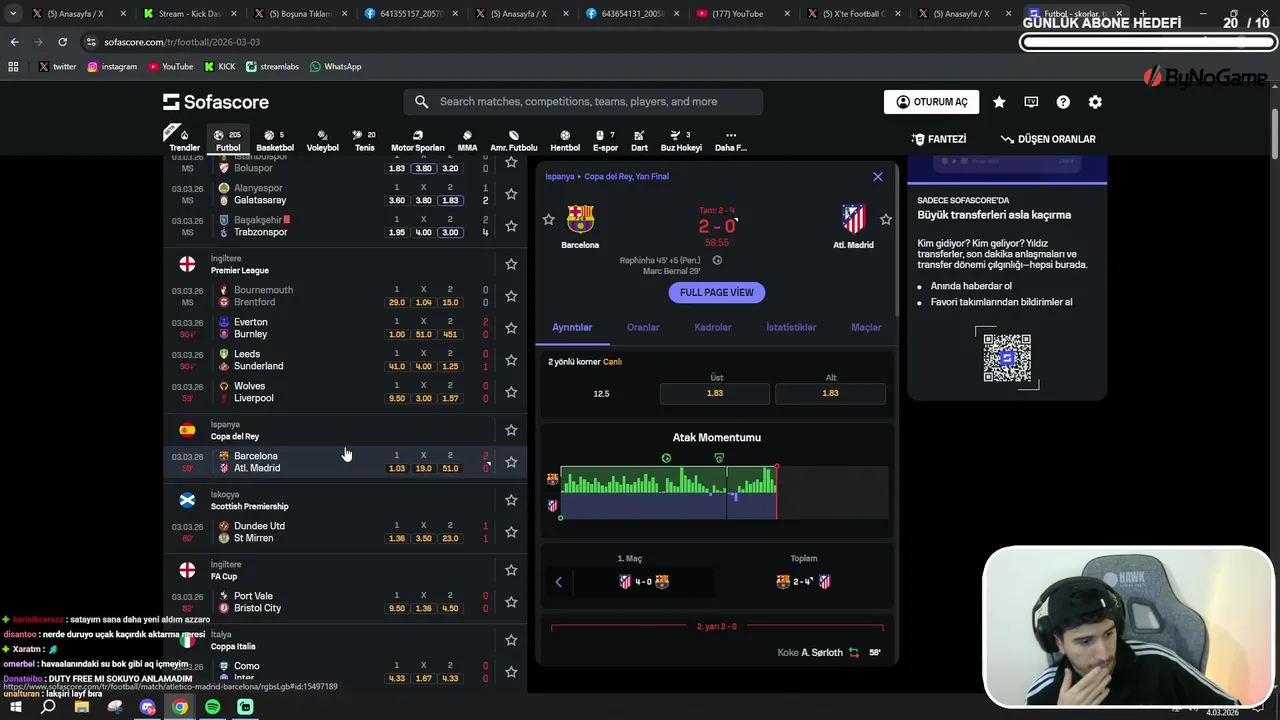
Task: Star the Copa del Rey competition
Action: (x=511, y=430)
